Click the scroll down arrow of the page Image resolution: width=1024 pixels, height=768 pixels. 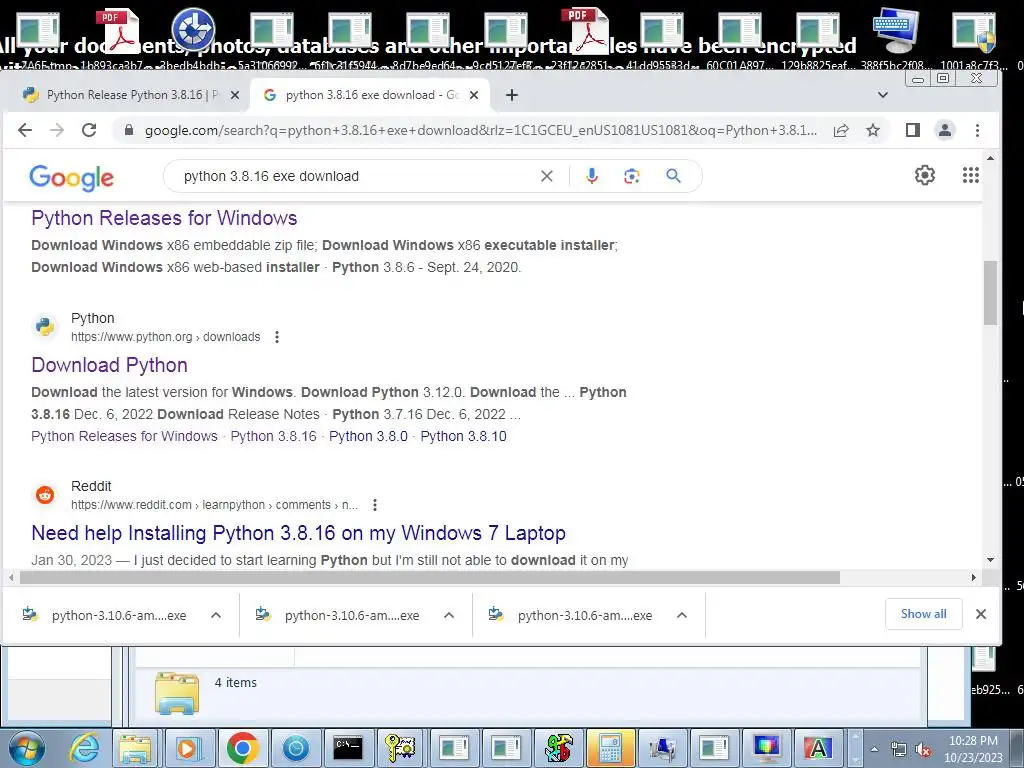[x=991, y=560]
